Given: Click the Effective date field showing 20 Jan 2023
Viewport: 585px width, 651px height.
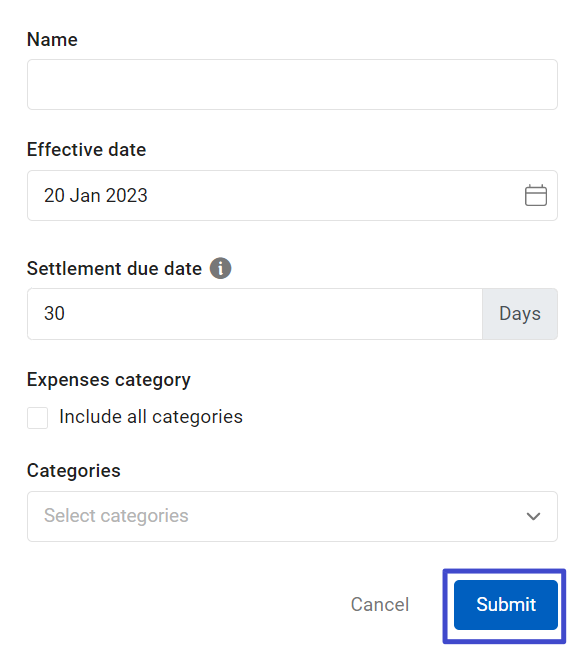Looking at the screenshot, I should (292, 195).
